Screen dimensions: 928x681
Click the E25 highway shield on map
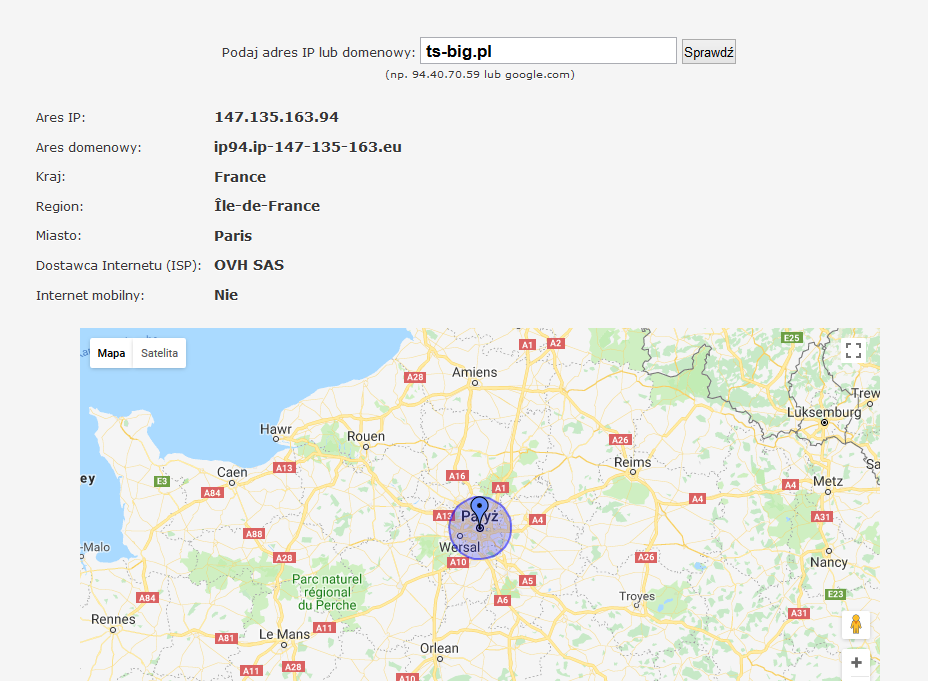[792, 338]
